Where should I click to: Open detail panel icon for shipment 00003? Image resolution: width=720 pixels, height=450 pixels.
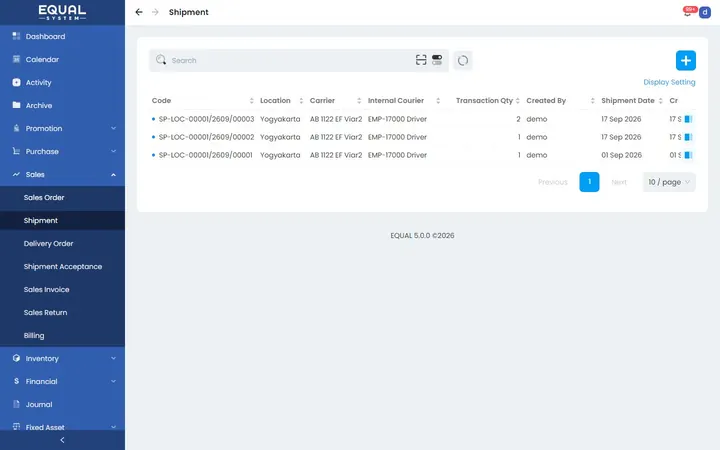coord(688,119)
